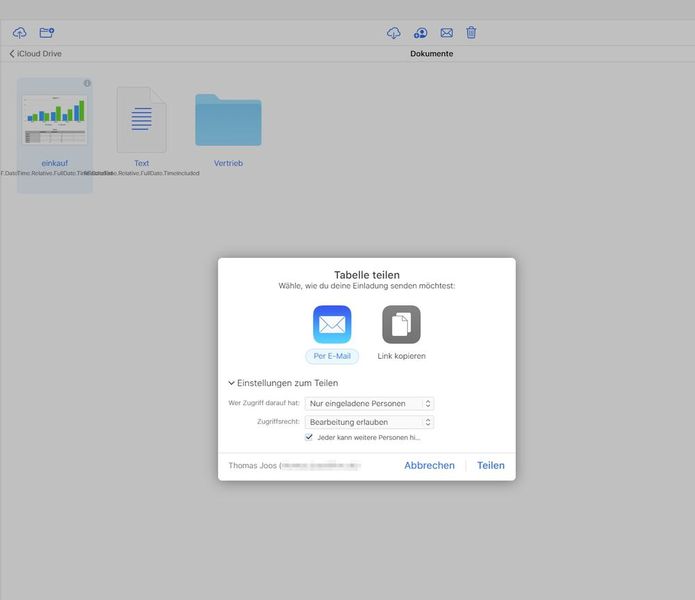Collapse Einstellungen zum Teilen section
The image size is (695, 600).
tap(283, 383)
